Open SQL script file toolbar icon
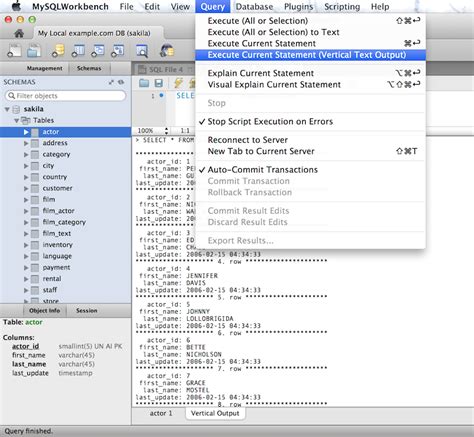Viewport: 474px width, 437px height. click(34, 51)
